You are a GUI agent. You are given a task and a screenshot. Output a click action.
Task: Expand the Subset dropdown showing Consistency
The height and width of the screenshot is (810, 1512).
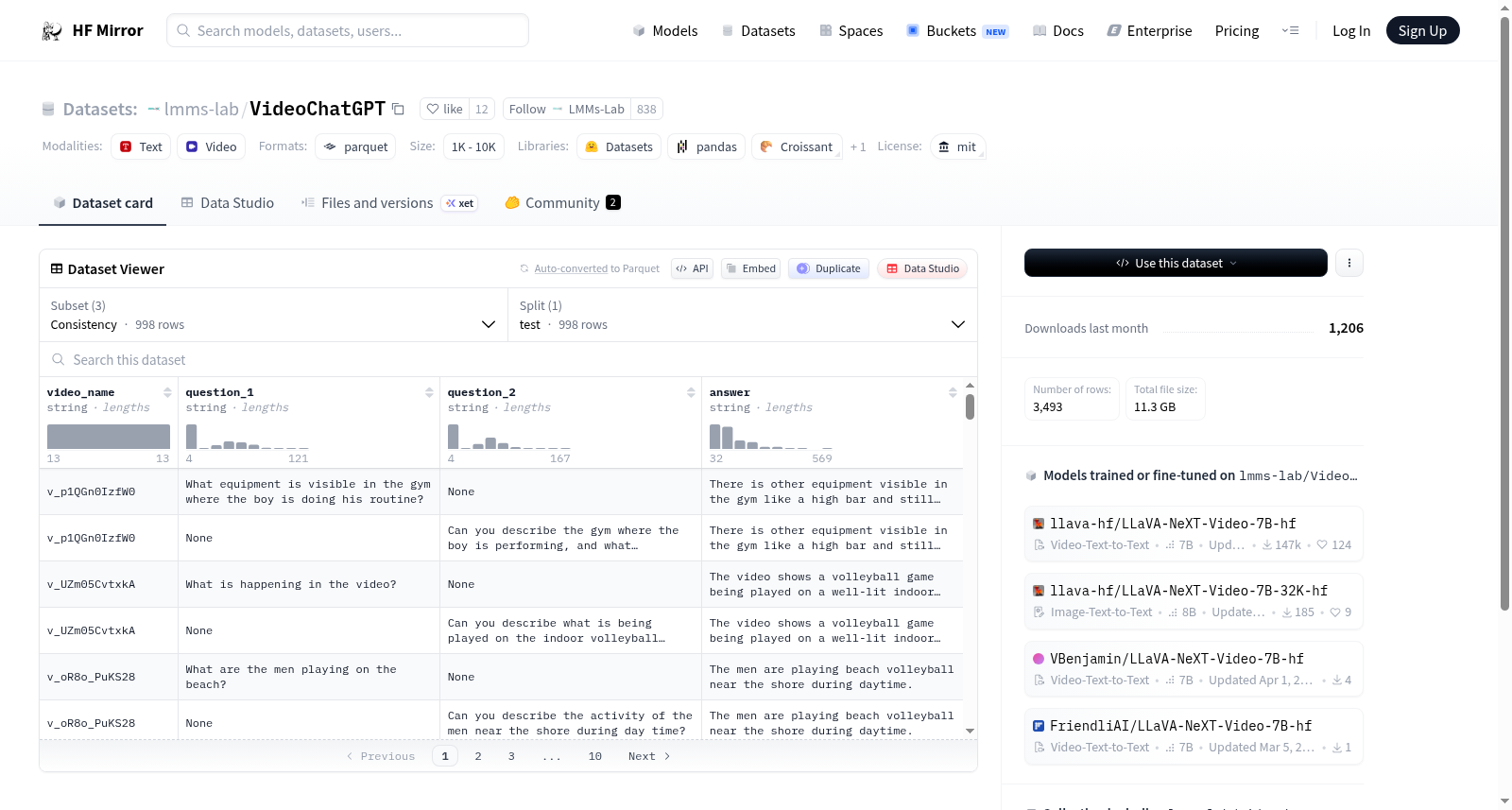coord(273,315)
